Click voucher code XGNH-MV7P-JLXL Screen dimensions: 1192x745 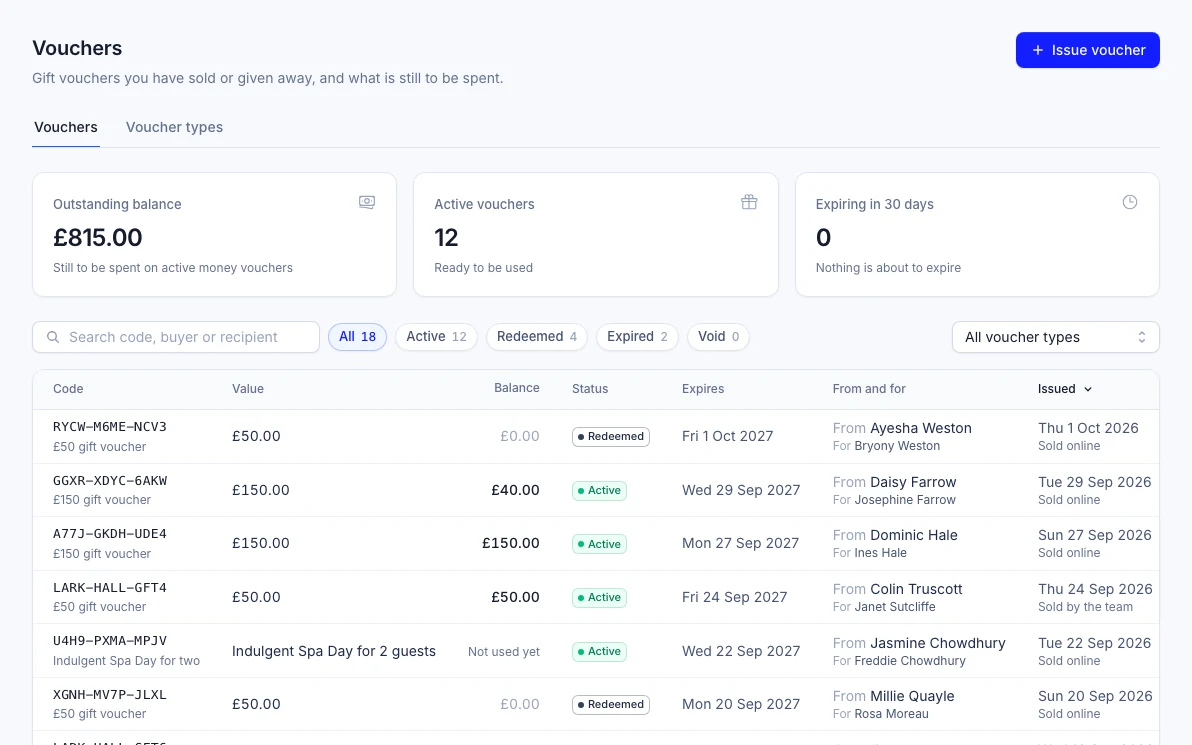click(109, 695)
